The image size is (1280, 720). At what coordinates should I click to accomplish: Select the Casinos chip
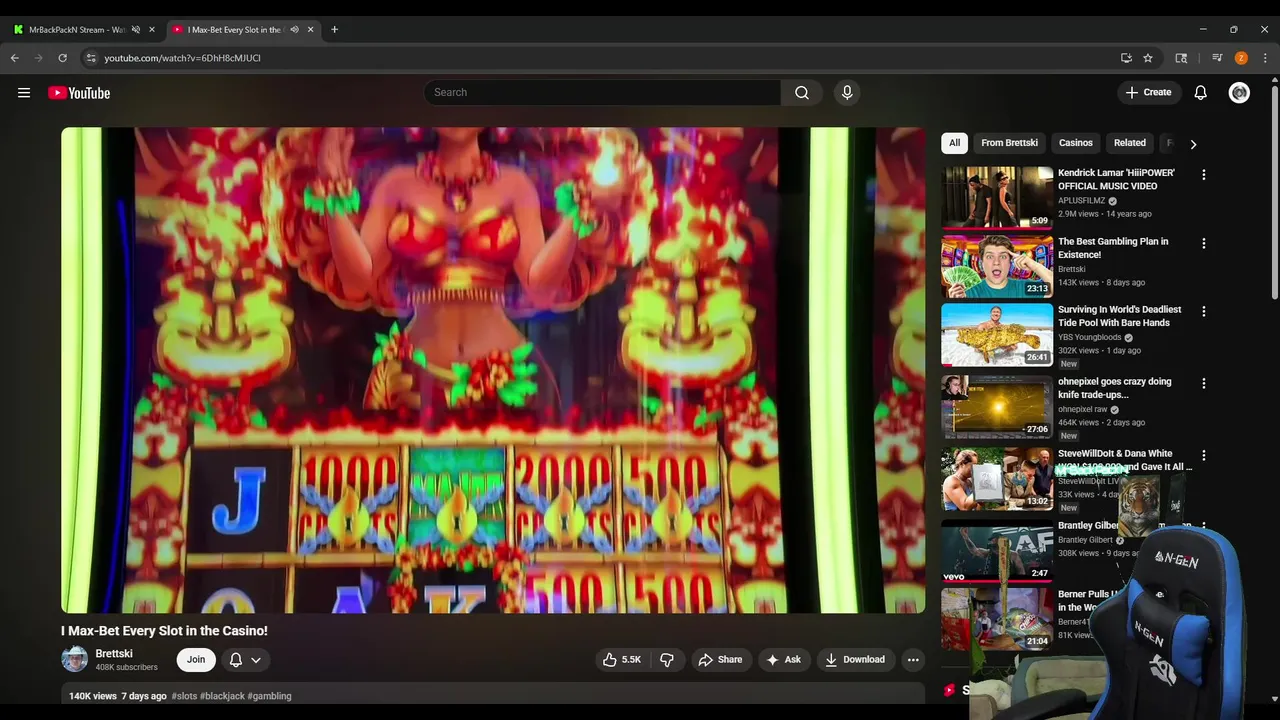coord(1076,143)
